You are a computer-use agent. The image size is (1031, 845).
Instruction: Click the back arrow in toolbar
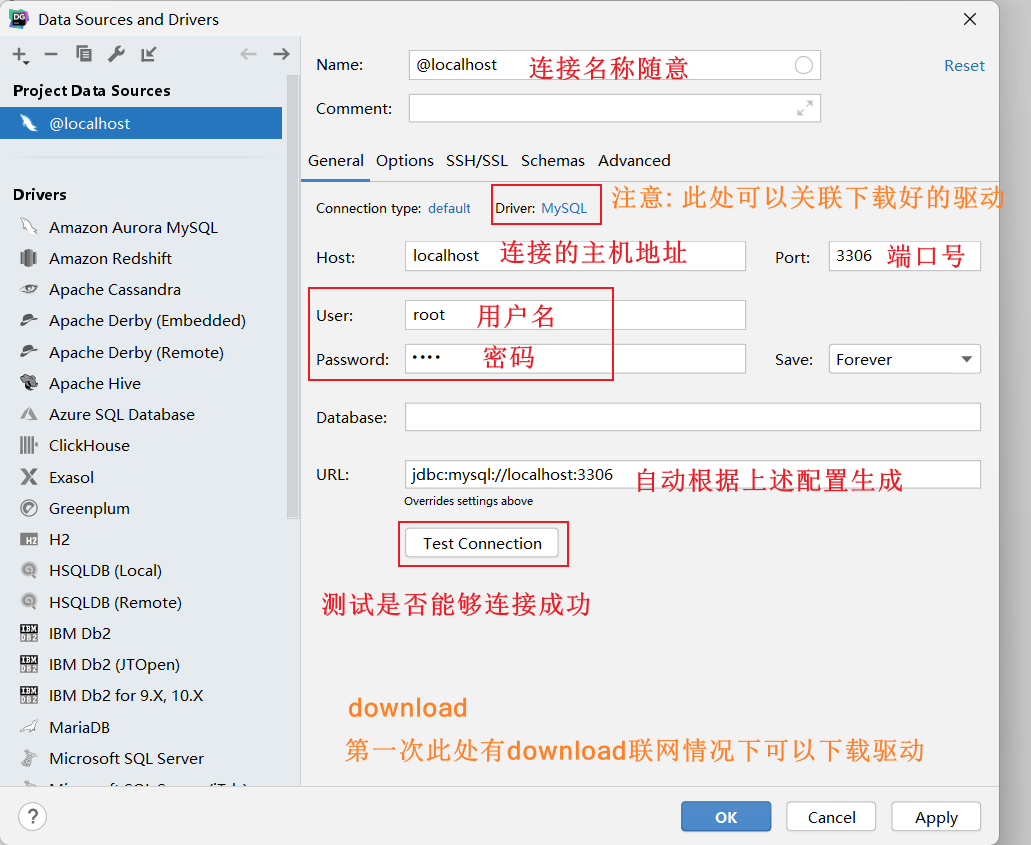(x=248, y=54)
